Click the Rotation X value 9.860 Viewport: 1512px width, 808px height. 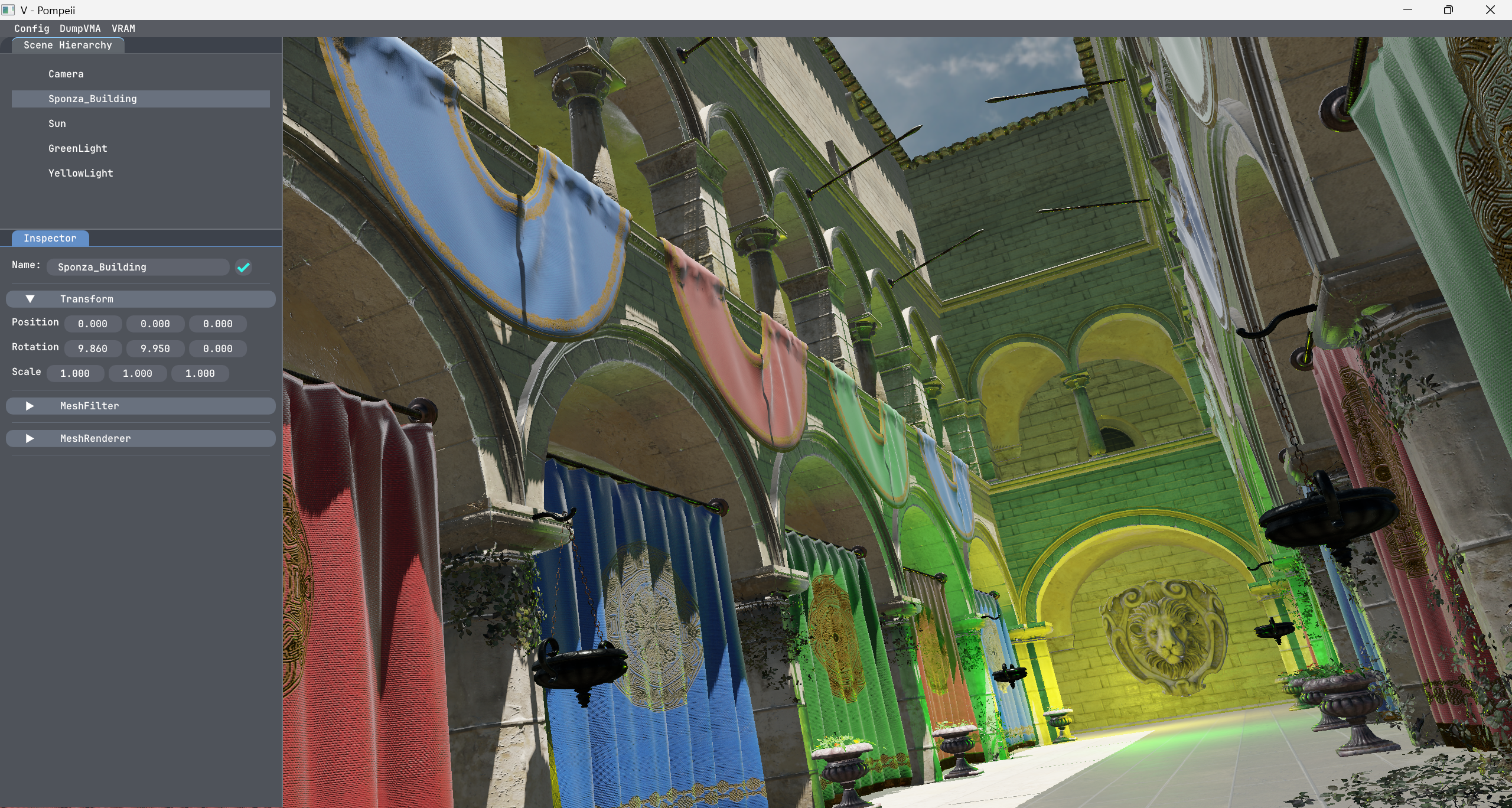(x=93, y=349)
